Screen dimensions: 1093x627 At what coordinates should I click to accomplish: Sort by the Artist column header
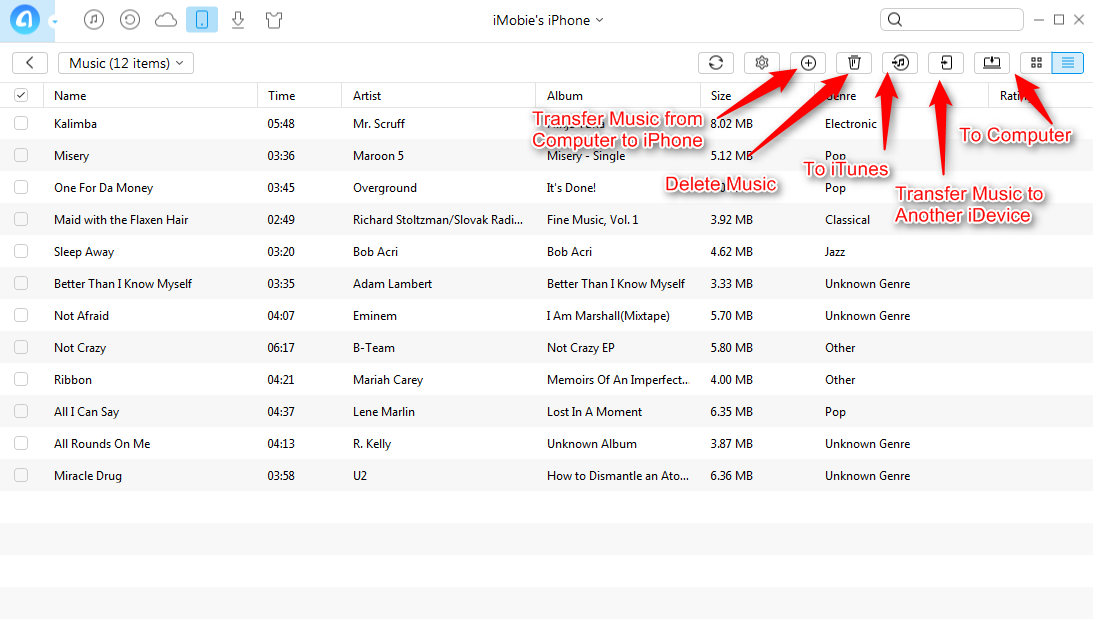point(367,96)
